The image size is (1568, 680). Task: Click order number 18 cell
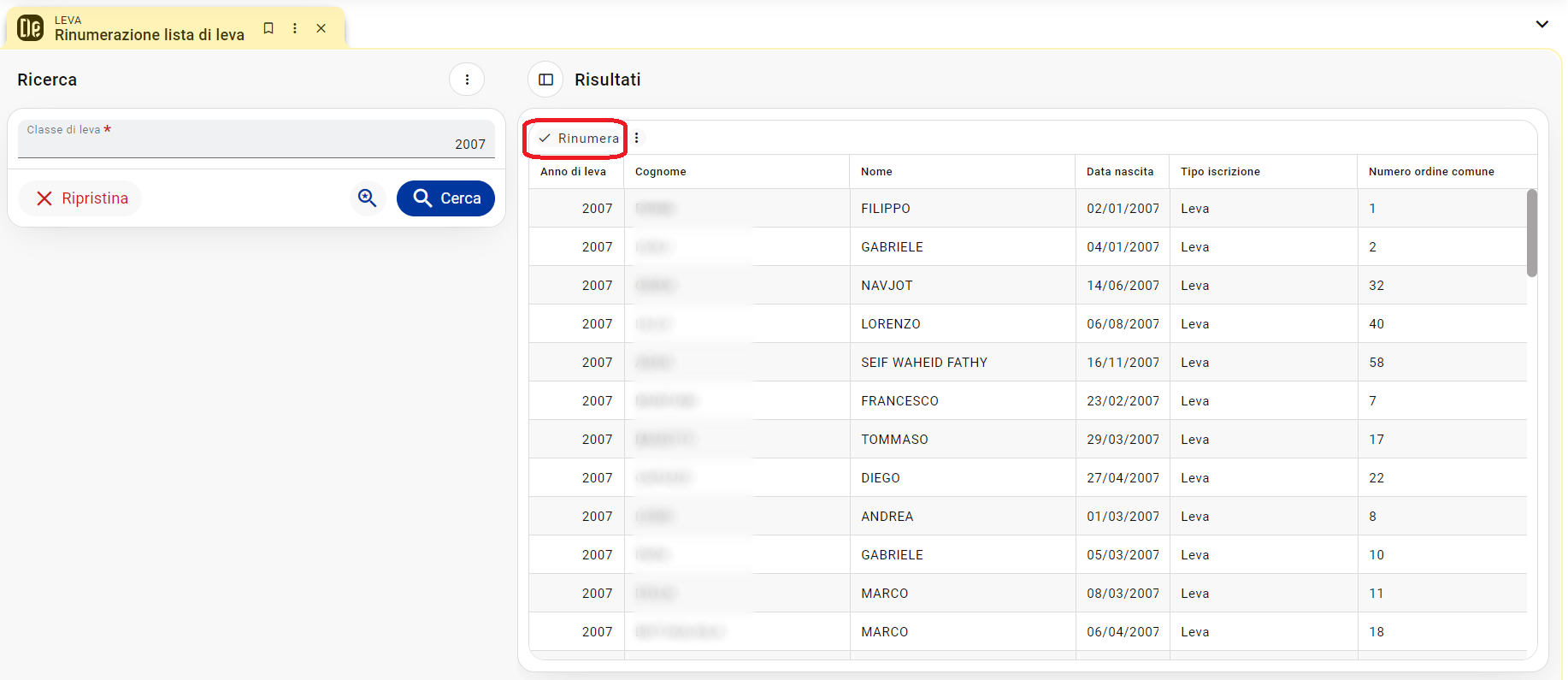[x=1442, y=632]
